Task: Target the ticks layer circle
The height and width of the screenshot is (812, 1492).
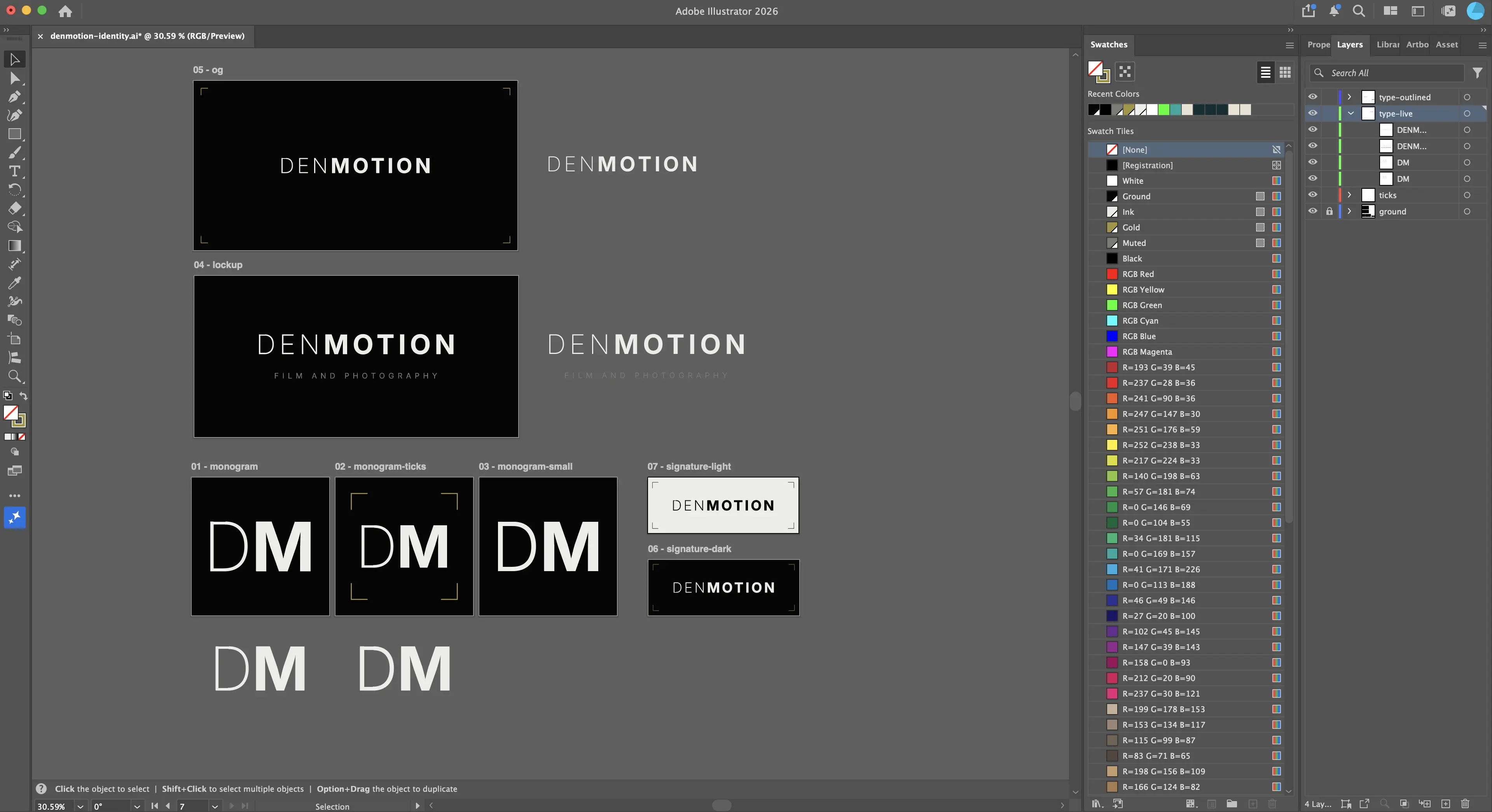Action: pos(1467,195)
